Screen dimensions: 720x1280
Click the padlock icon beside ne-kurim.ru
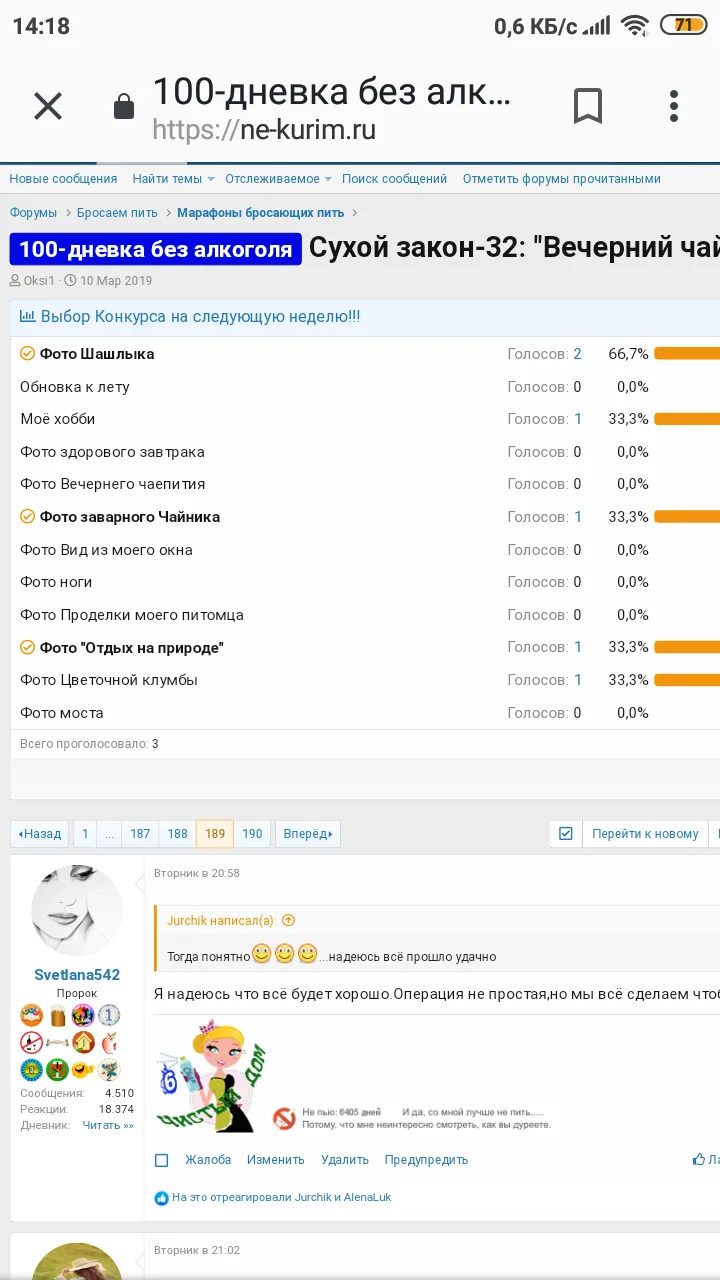pos(123,106)
